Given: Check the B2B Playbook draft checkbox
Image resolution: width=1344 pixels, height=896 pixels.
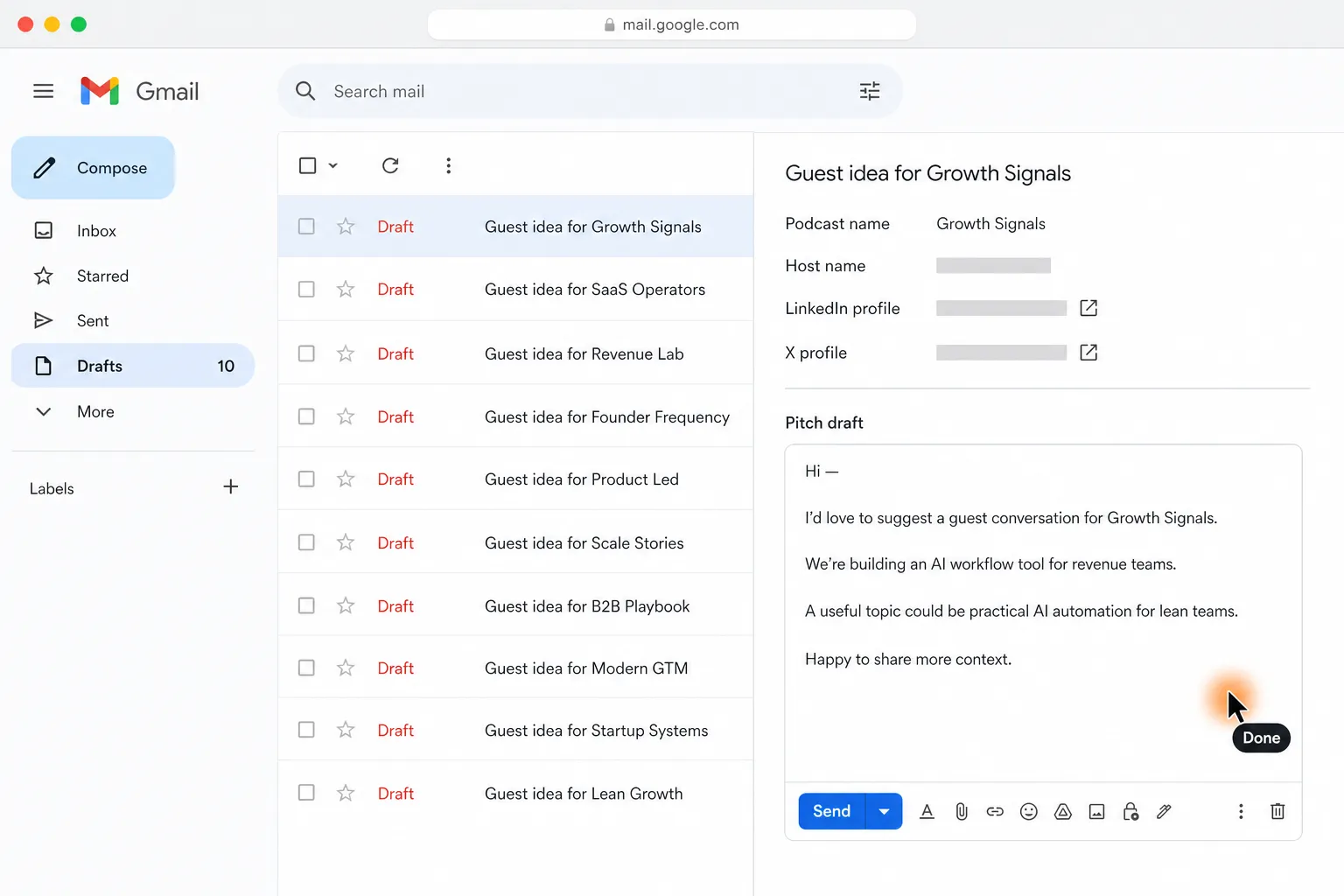Looking at the screenshot, I should (306, 605).
